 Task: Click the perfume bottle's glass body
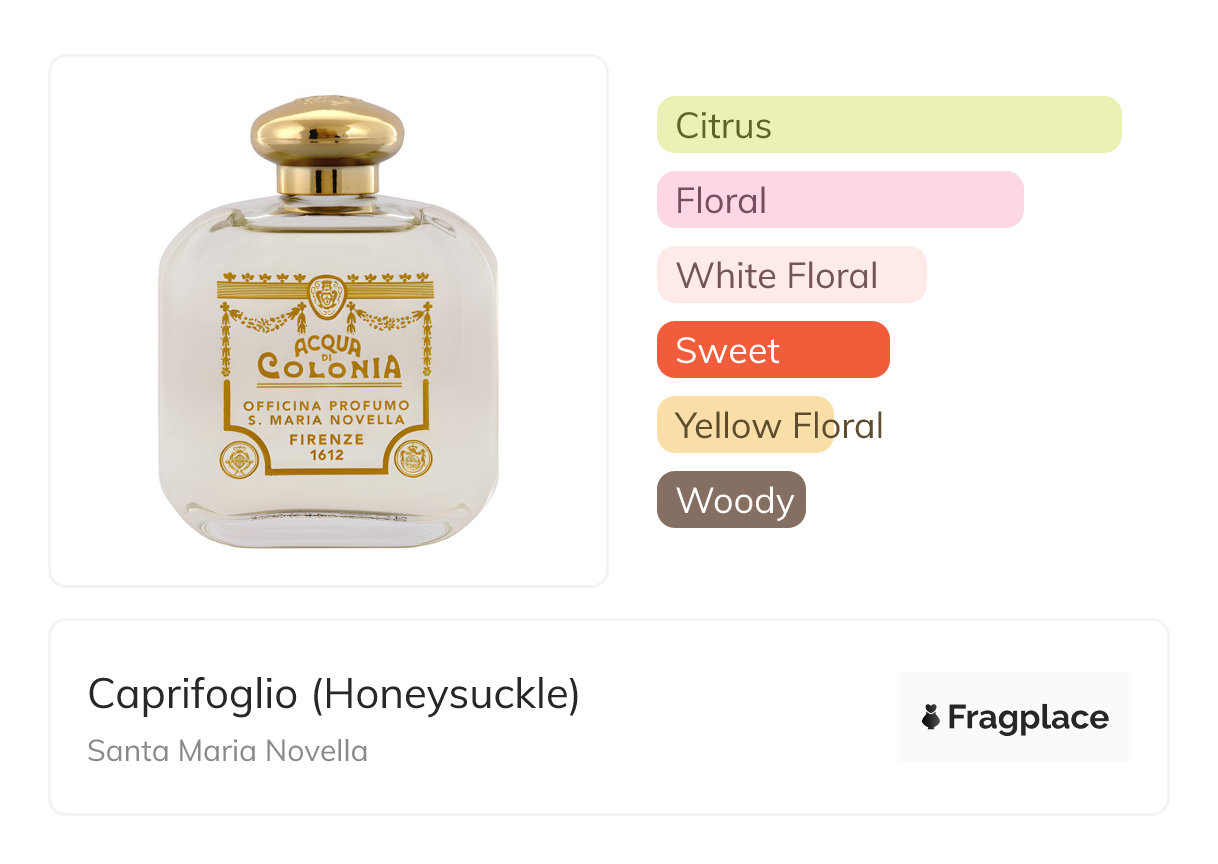point(190,400)
